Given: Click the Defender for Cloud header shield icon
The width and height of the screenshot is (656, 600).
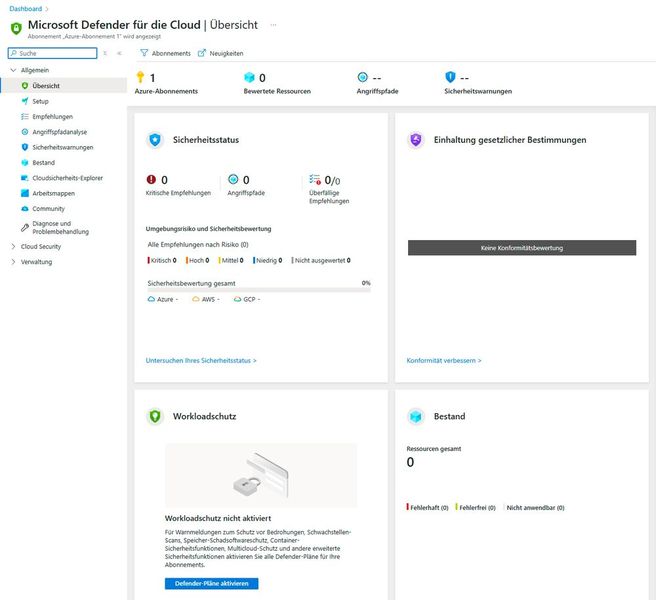Looking at the screenshot, I should [16, 28].
